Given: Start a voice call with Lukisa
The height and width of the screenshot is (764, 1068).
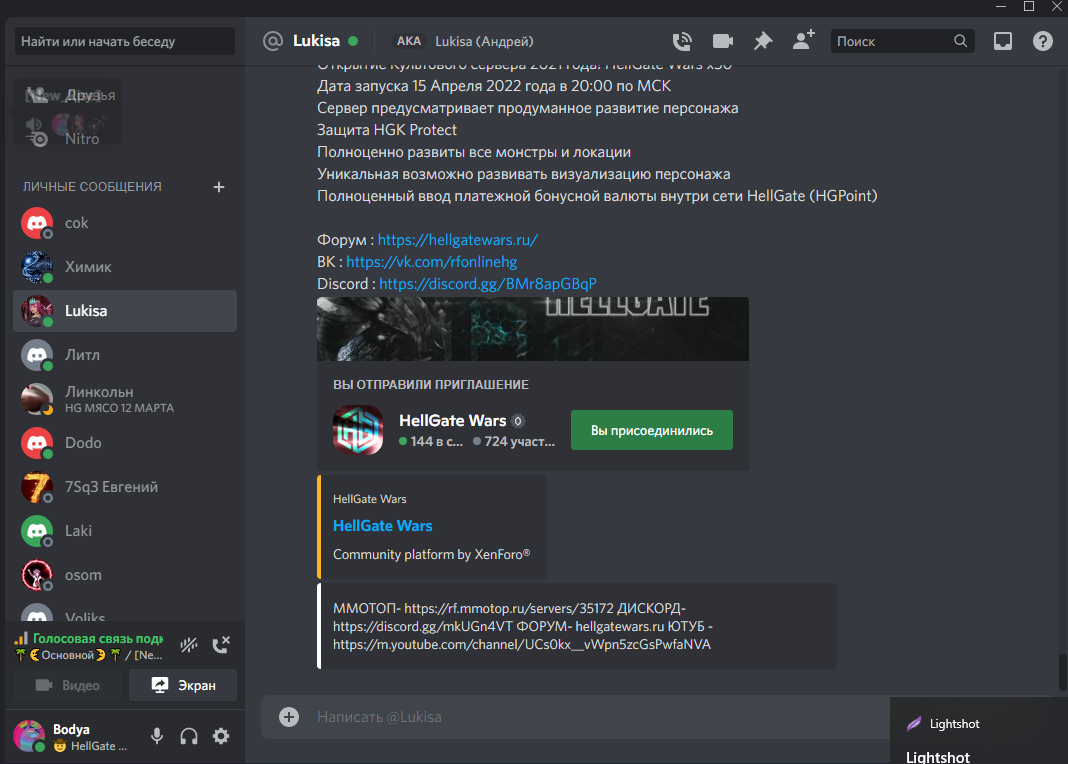Looking at the screenshot, I should (x=682, y=42).
